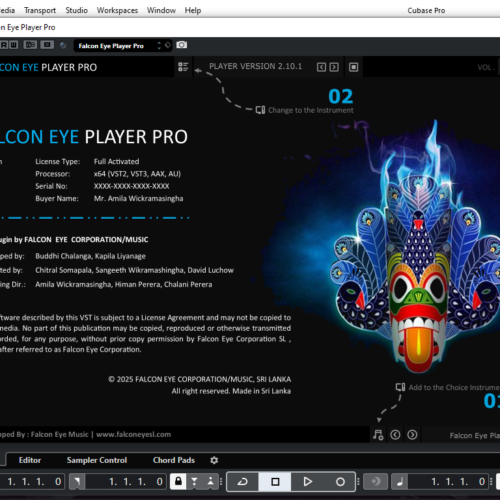Open the instrument list icon in player header

point(183,67)
